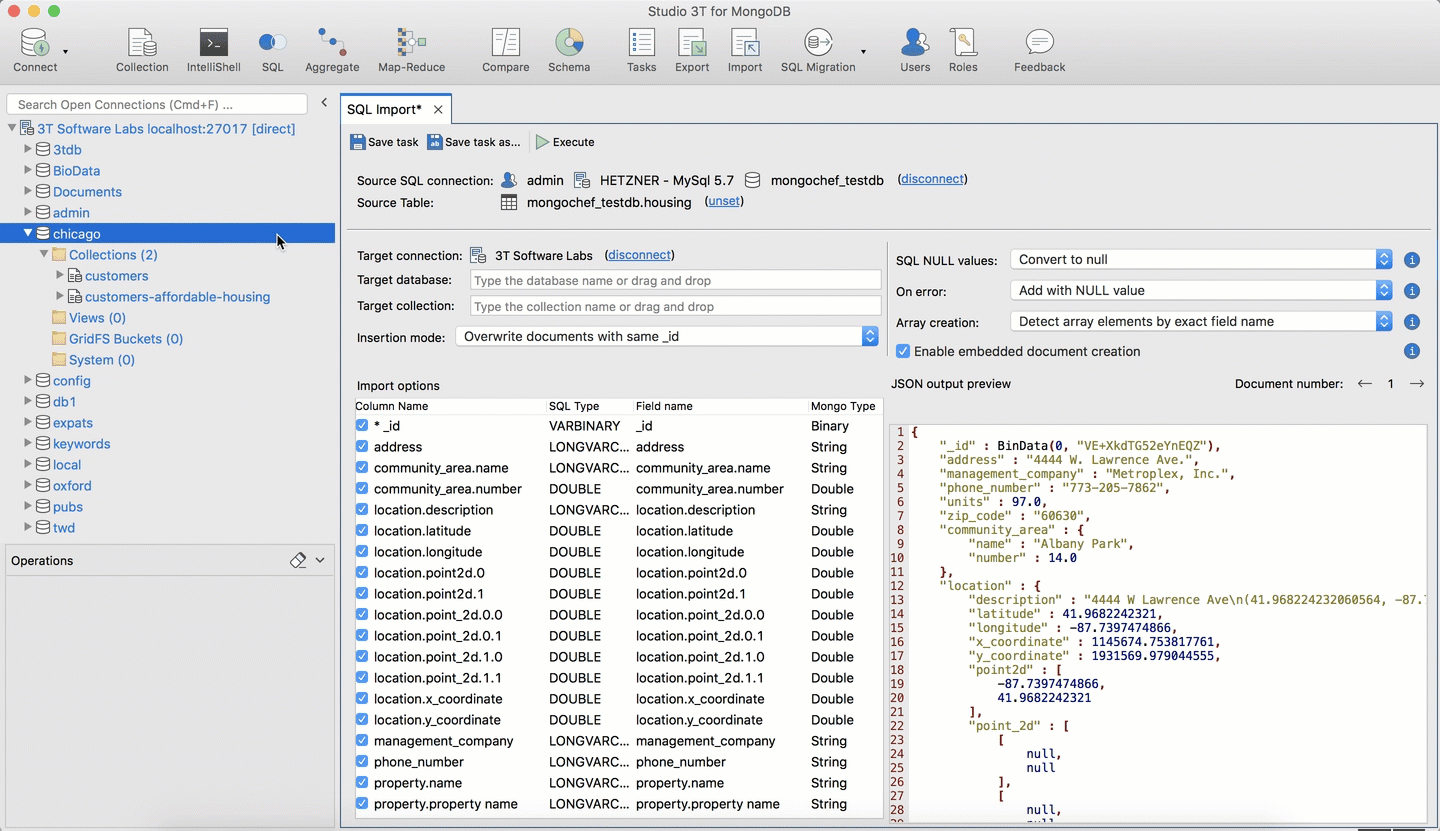Uncheck the _id column checkbox
The image size is (1440, 831).
coord(362,425)
